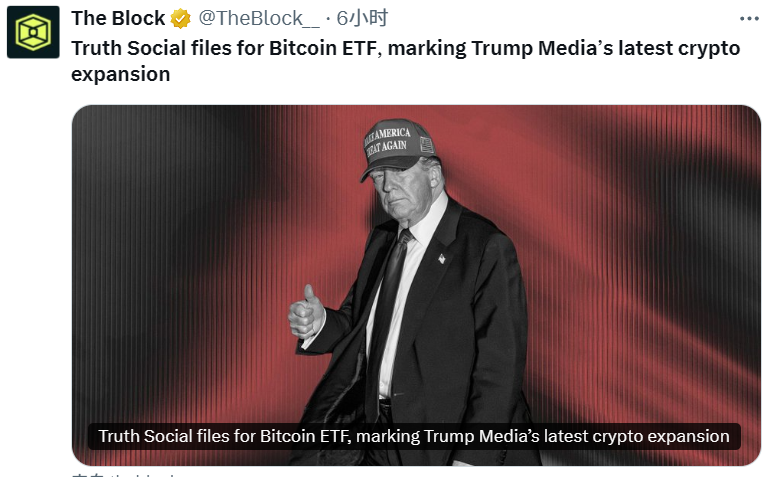Click the gold verified badge next to The Block
769x477 pixels.
pyautogui.click(x=180, y=19)
